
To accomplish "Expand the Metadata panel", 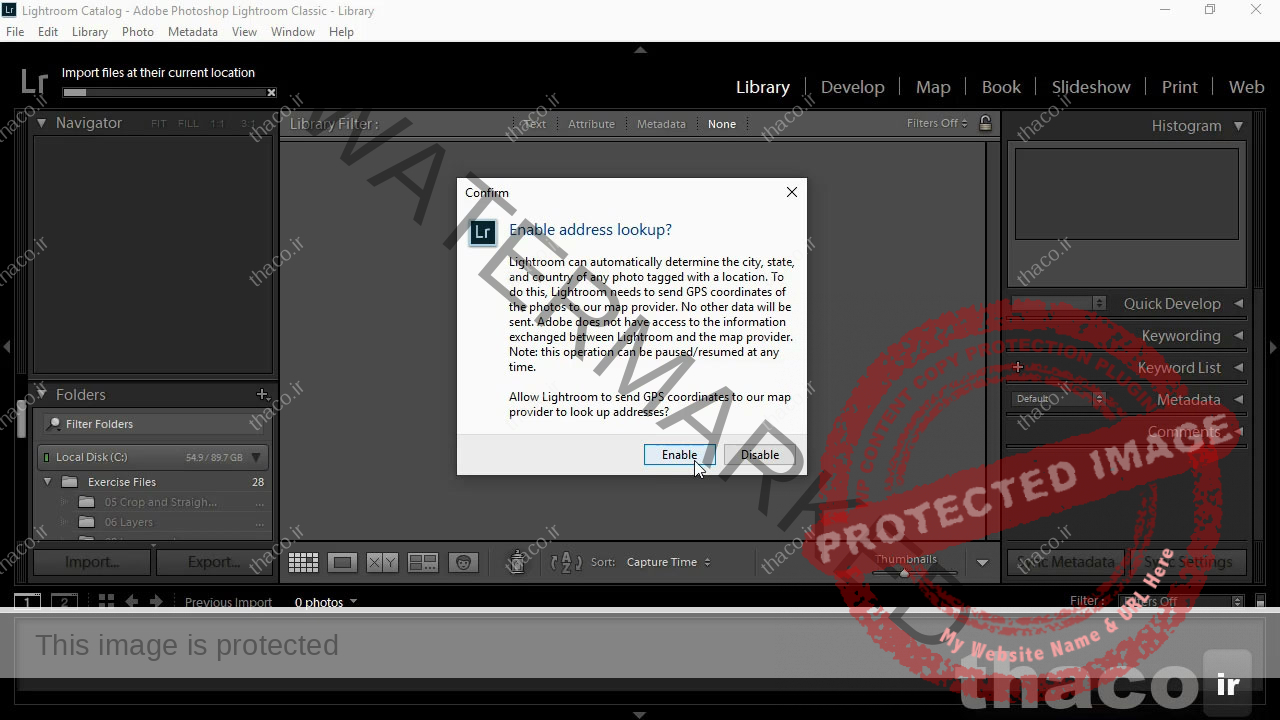I will 1238,400.
